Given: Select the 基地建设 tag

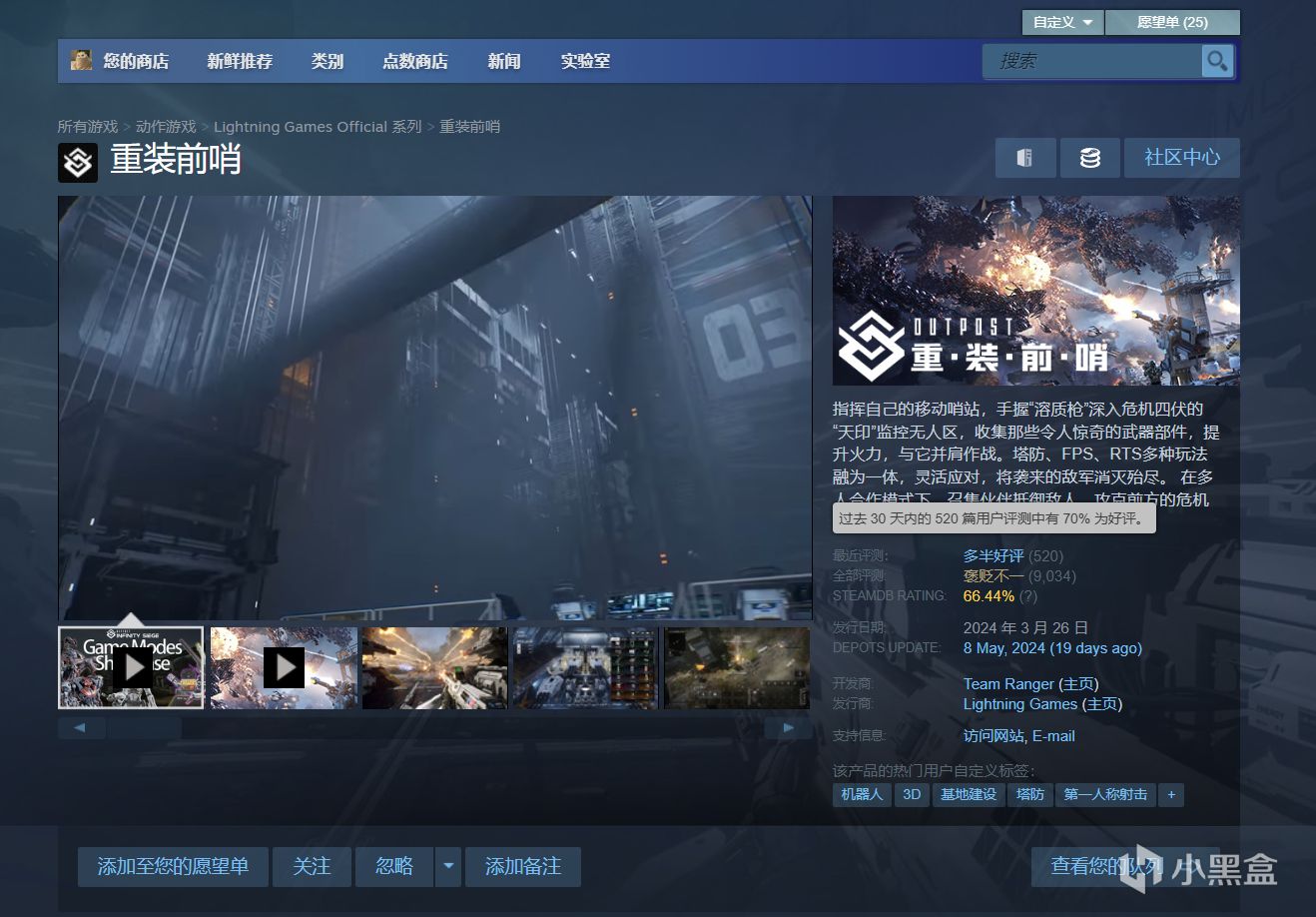Looking at the screenshot, I should [x=969, y=794].
